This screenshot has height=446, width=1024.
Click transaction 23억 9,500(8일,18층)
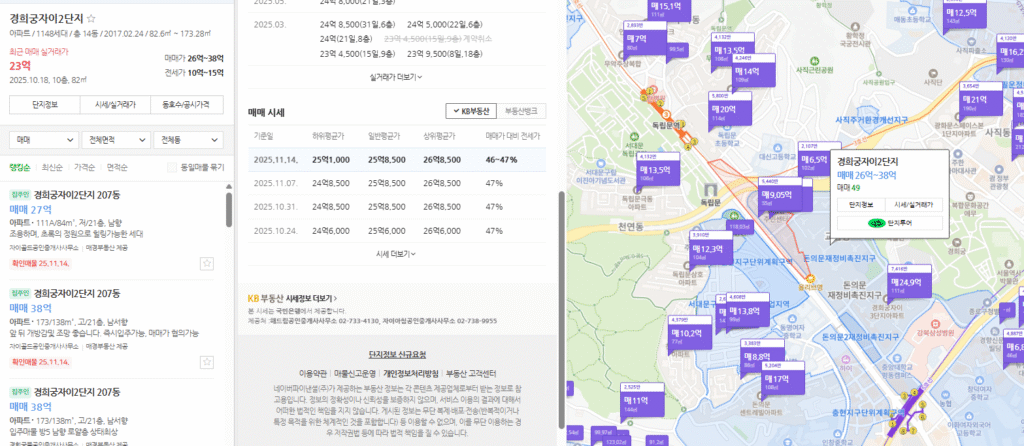tap(444, 54)
